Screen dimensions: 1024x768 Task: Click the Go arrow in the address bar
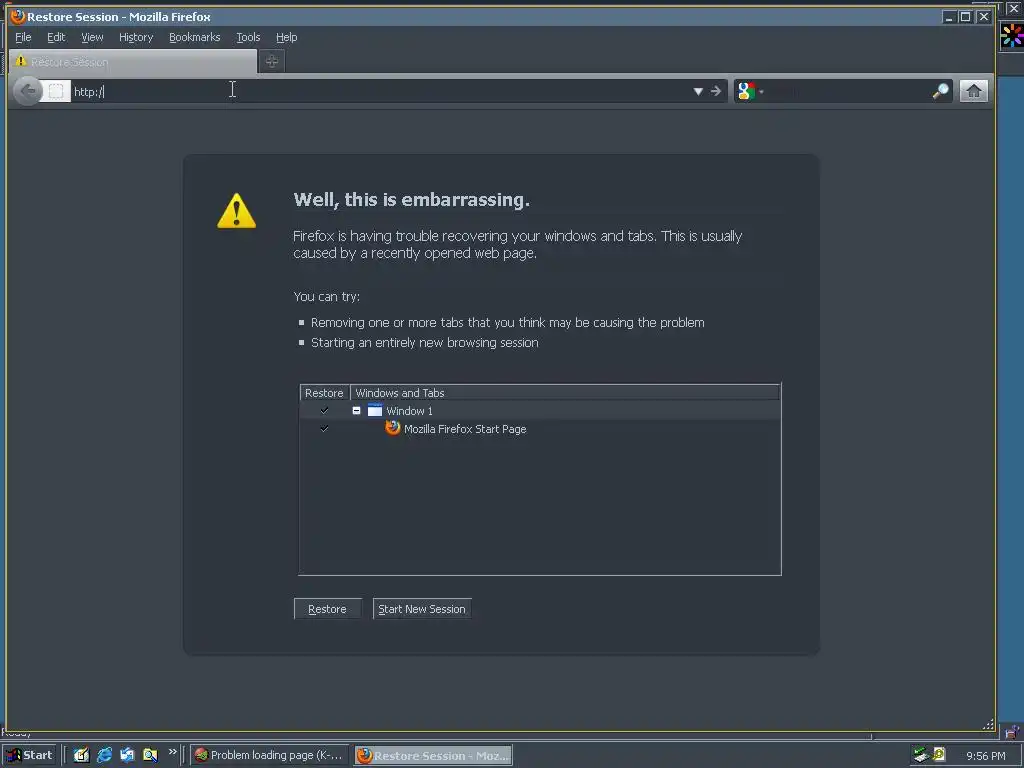[716, 91]
